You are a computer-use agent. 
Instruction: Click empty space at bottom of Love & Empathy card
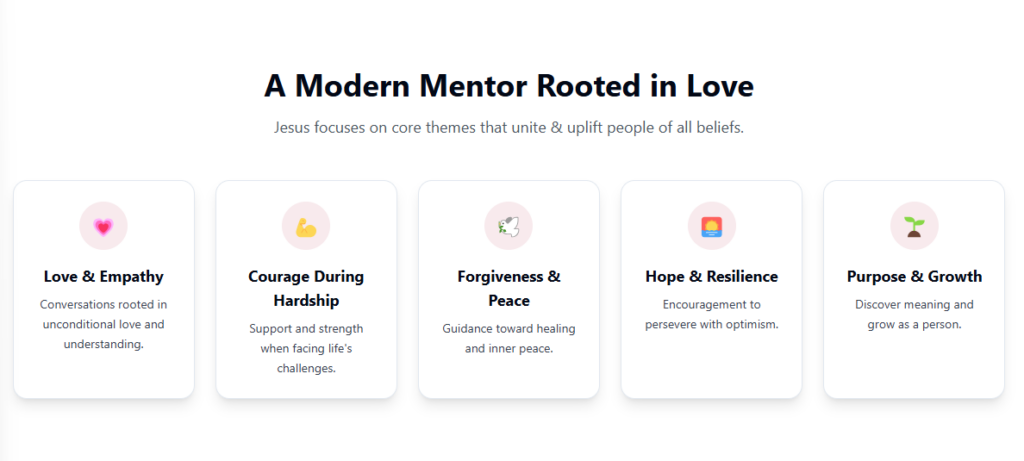click(x=103, y=375)
